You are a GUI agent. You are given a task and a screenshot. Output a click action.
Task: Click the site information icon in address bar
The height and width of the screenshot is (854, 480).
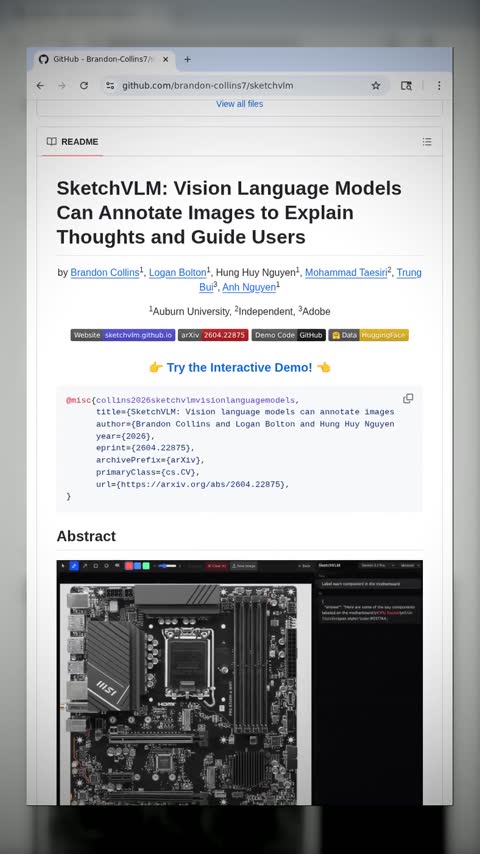point(111,86)
